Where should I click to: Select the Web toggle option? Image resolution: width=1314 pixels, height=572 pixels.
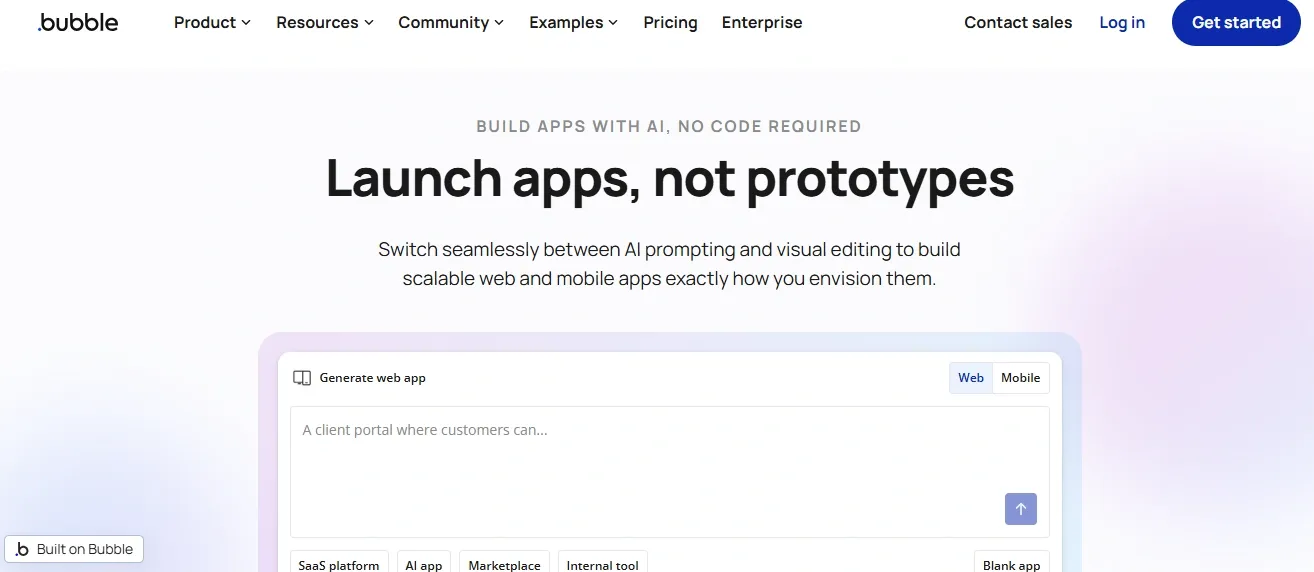pos(971,378)
